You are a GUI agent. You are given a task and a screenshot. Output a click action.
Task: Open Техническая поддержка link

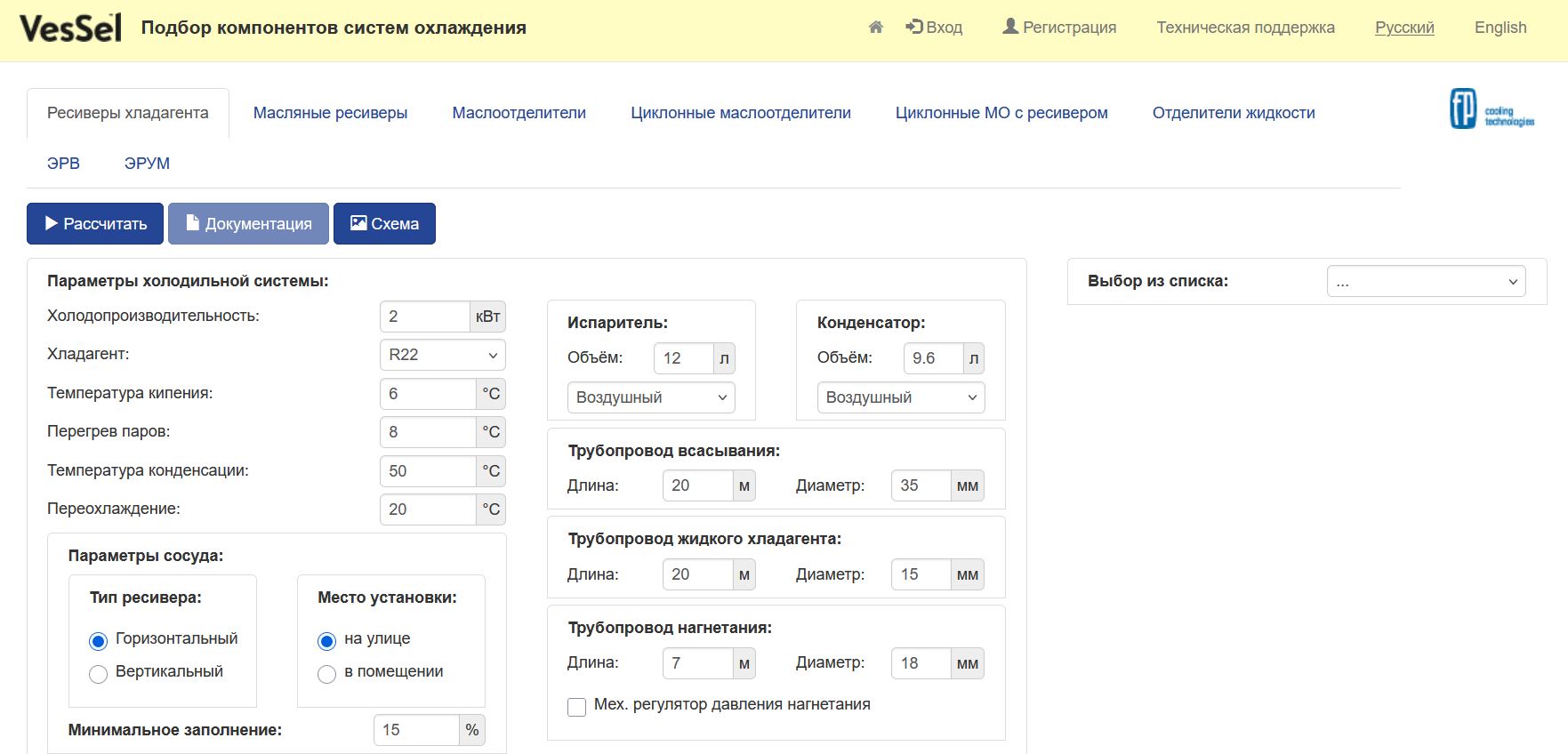coord(1245,28)
